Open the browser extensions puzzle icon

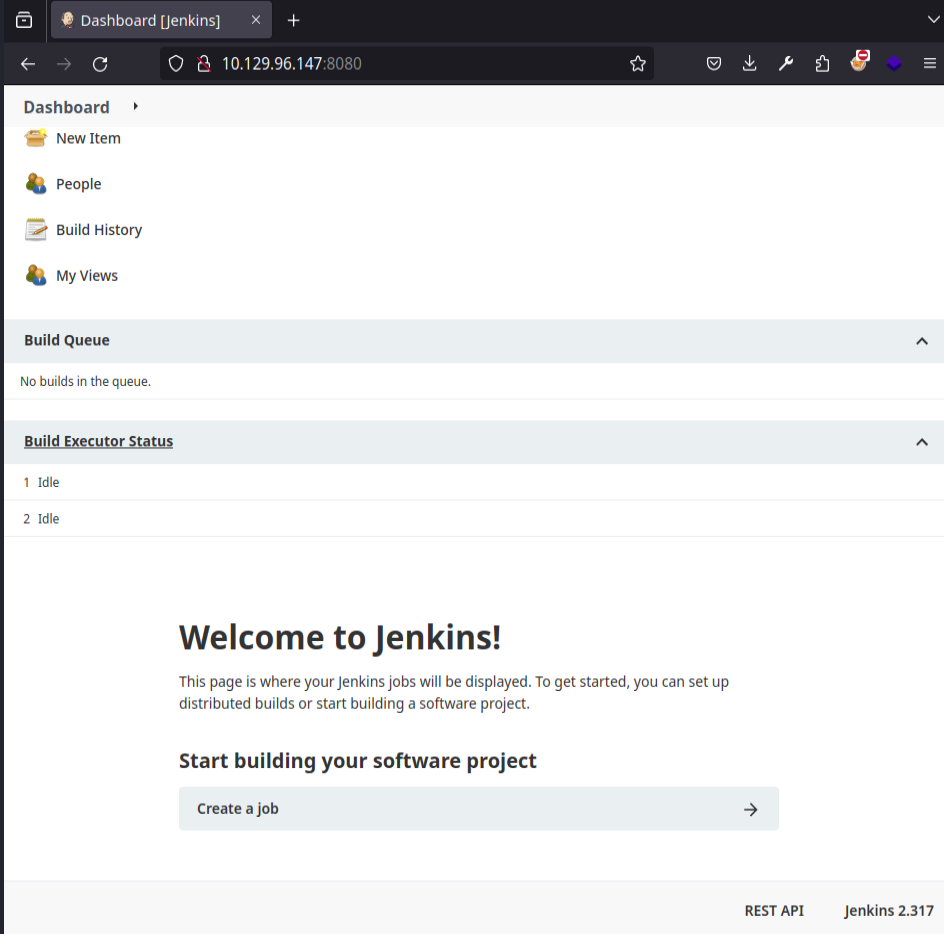[822, 64]
